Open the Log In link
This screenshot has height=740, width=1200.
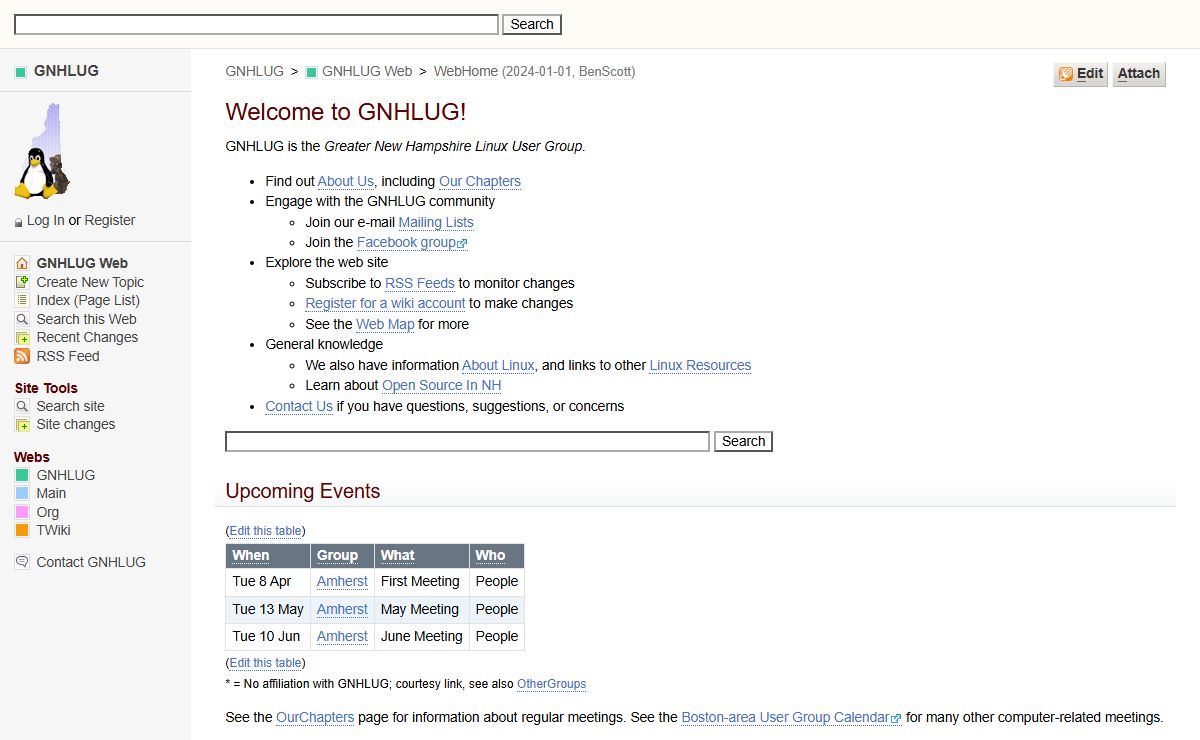[46, 221]
